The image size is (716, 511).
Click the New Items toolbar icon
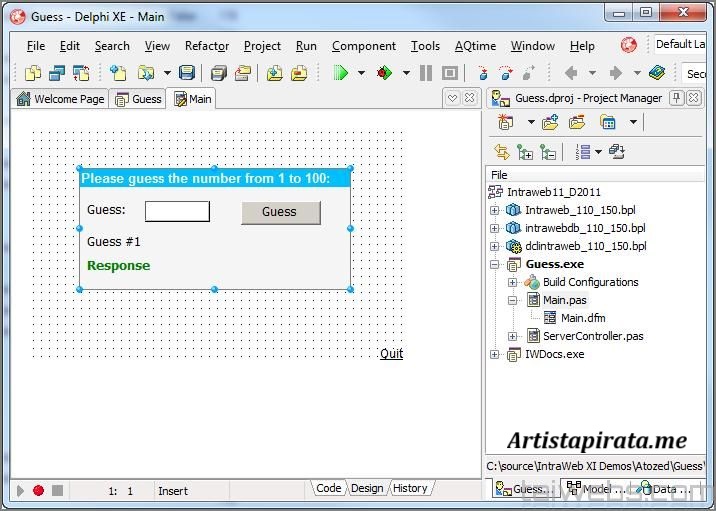pos(118,73)
